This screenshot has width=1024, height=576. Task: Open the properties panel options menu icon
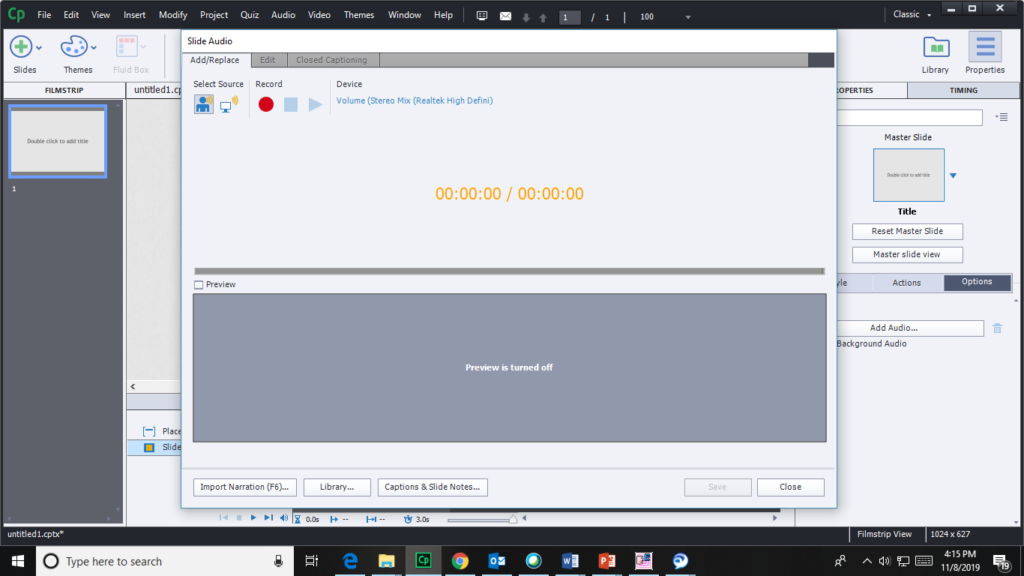tap(1002, 118)
